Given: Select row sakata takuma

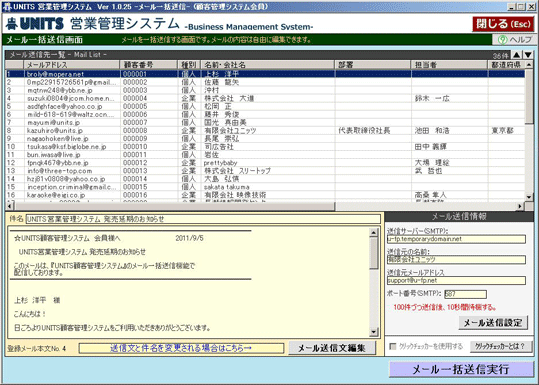Looking at the screenshot, I should click(x=265, y=187).
